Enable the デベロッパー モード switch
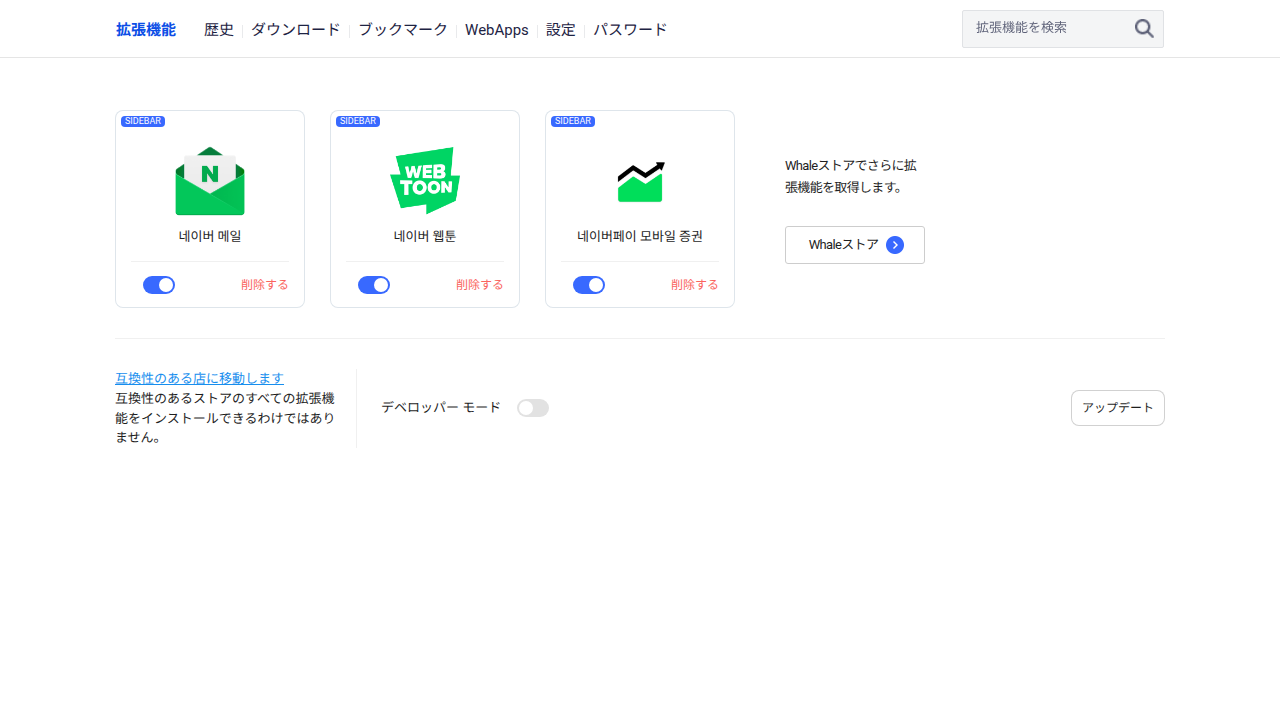Viewport: 1280px width, 720px height. click(533, 408)
